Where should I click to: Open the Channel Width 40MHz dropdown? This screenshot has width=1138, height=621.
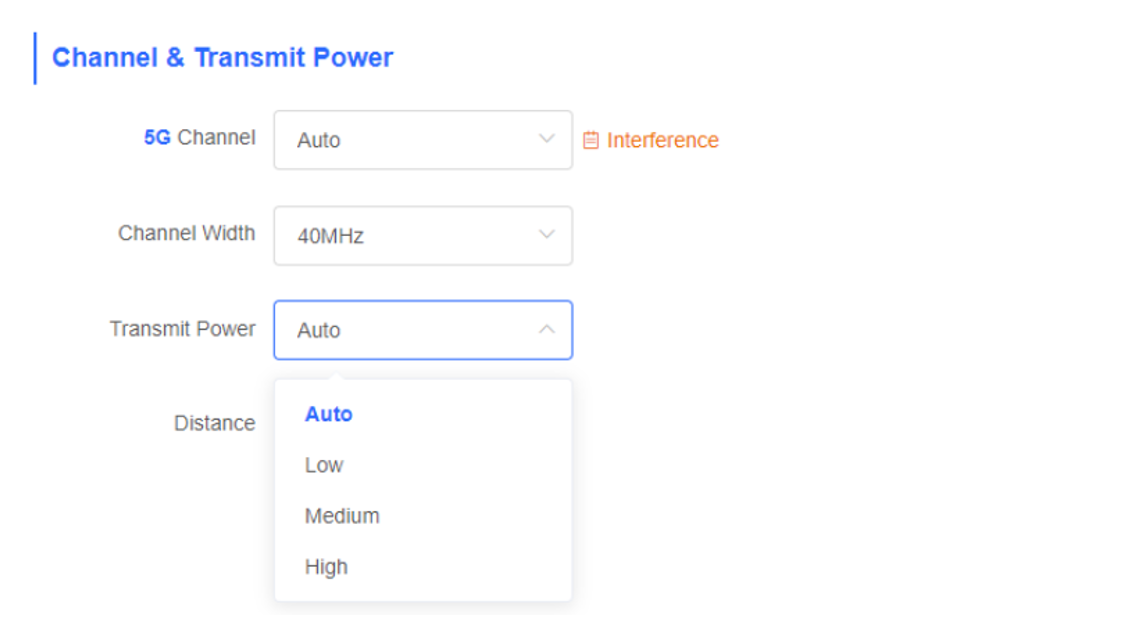[423, 236]
